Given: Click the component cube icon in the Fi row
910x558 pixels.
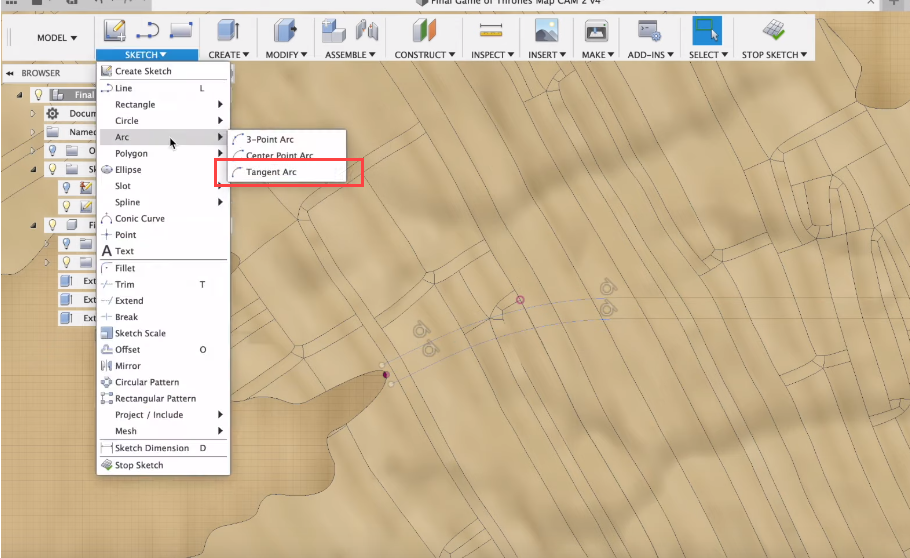Looking at the screenshot, I should [72, 225].
